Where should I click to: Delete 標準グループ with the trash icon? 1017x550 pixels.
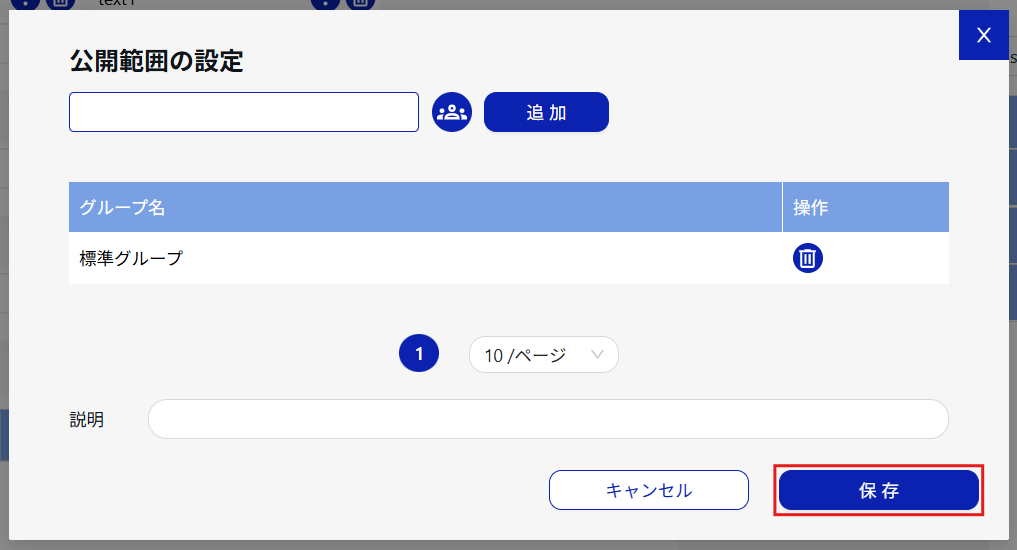pyautogui.click(x=808, y=258)
